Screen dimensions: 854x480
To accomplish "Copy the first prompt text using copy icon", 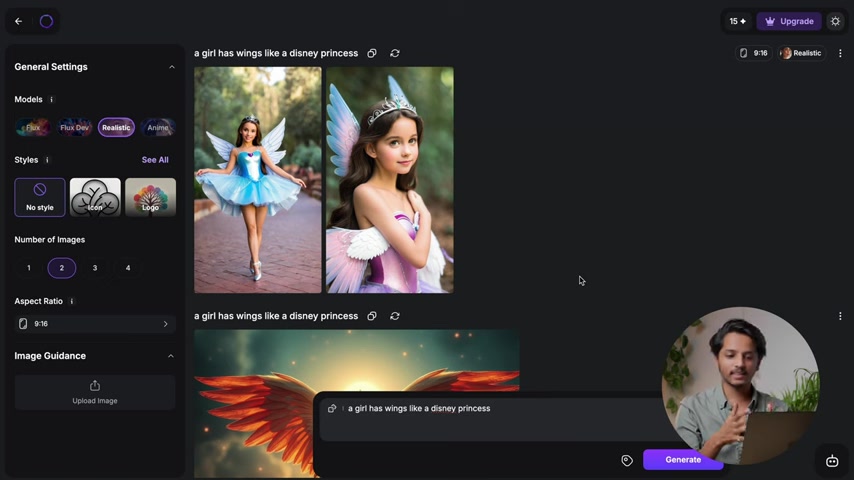I will (372, 53).
